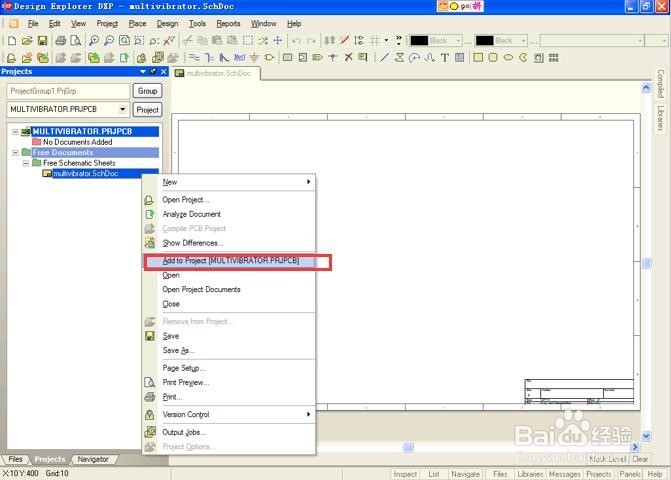The image size is (671, 480).
Task: Select the Place Line drawing tool
Action: (x=384, y=57)
